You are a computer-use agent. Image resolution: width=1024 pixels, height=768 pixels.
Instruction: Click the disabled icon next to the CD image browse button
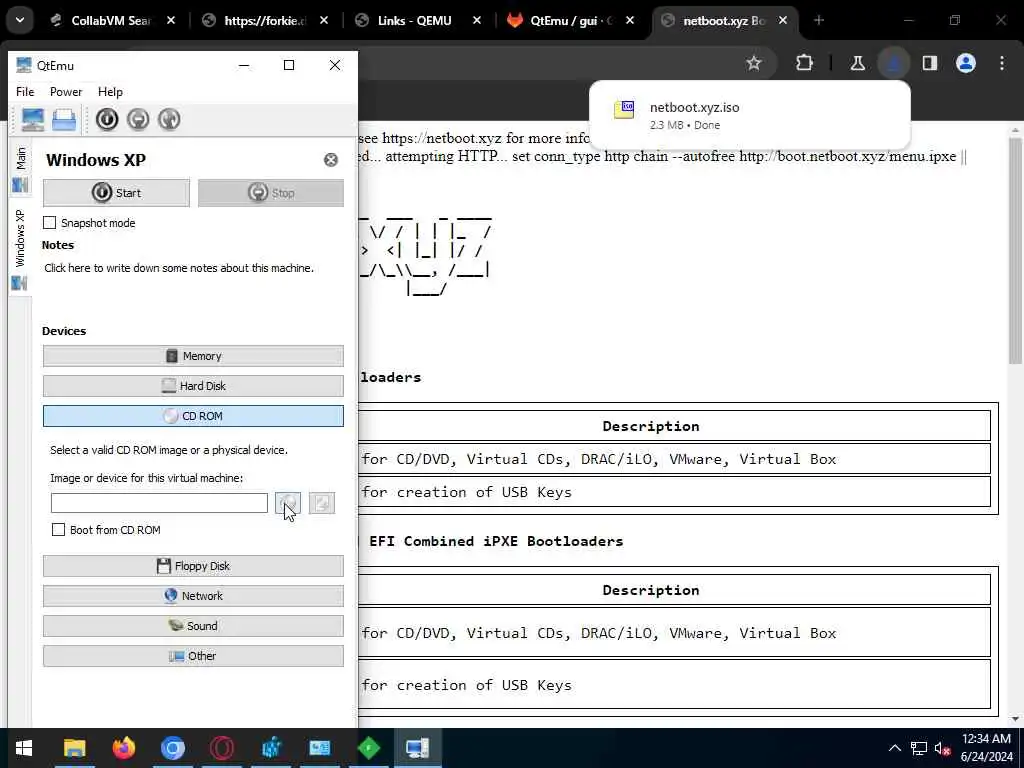click(x=322, y=503)
